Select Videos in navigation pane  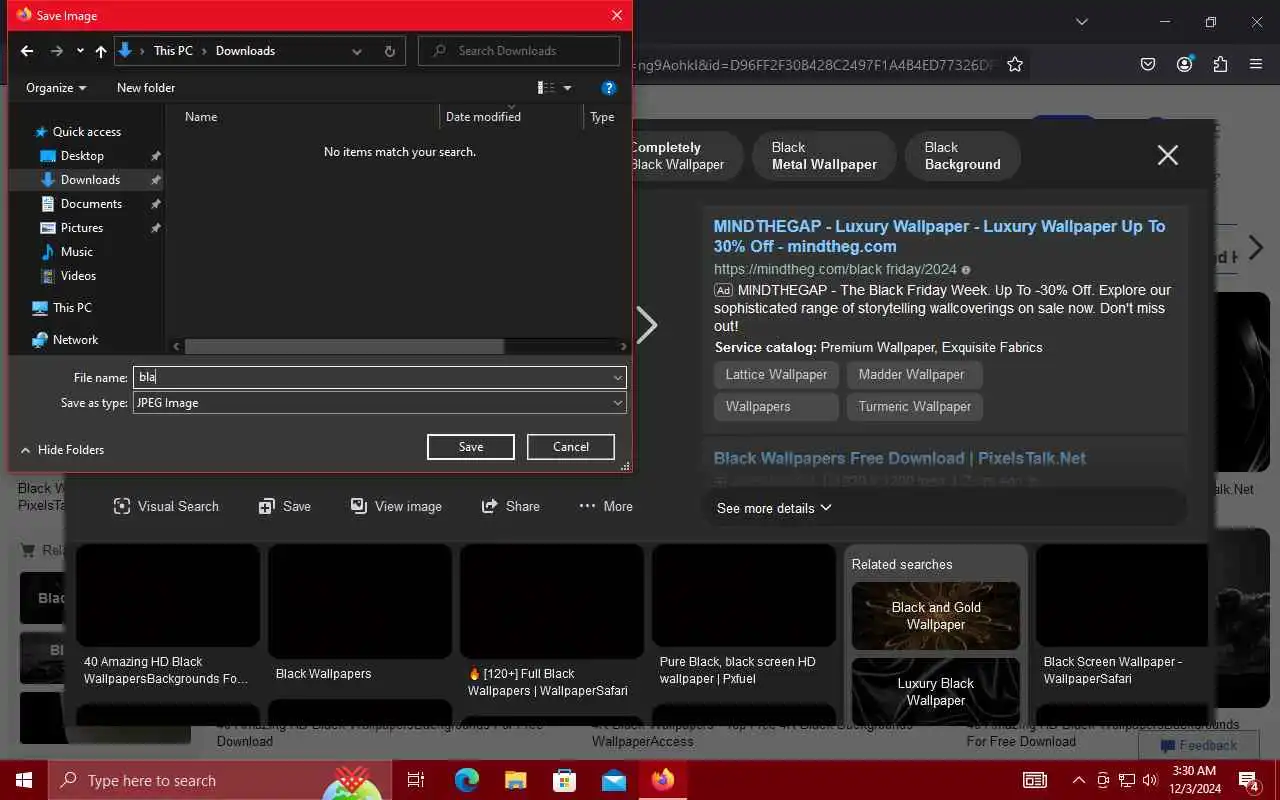[78, 276]
